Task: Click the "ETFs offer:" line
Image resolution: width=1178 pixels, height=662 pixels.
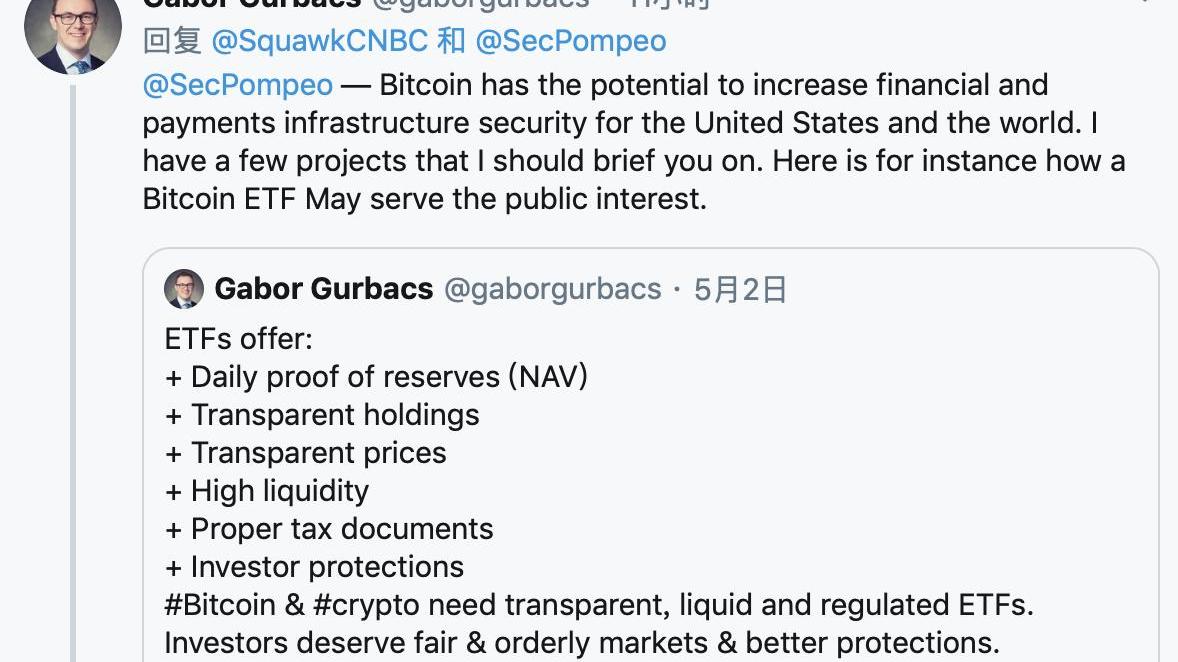Action: pos(239,339)
